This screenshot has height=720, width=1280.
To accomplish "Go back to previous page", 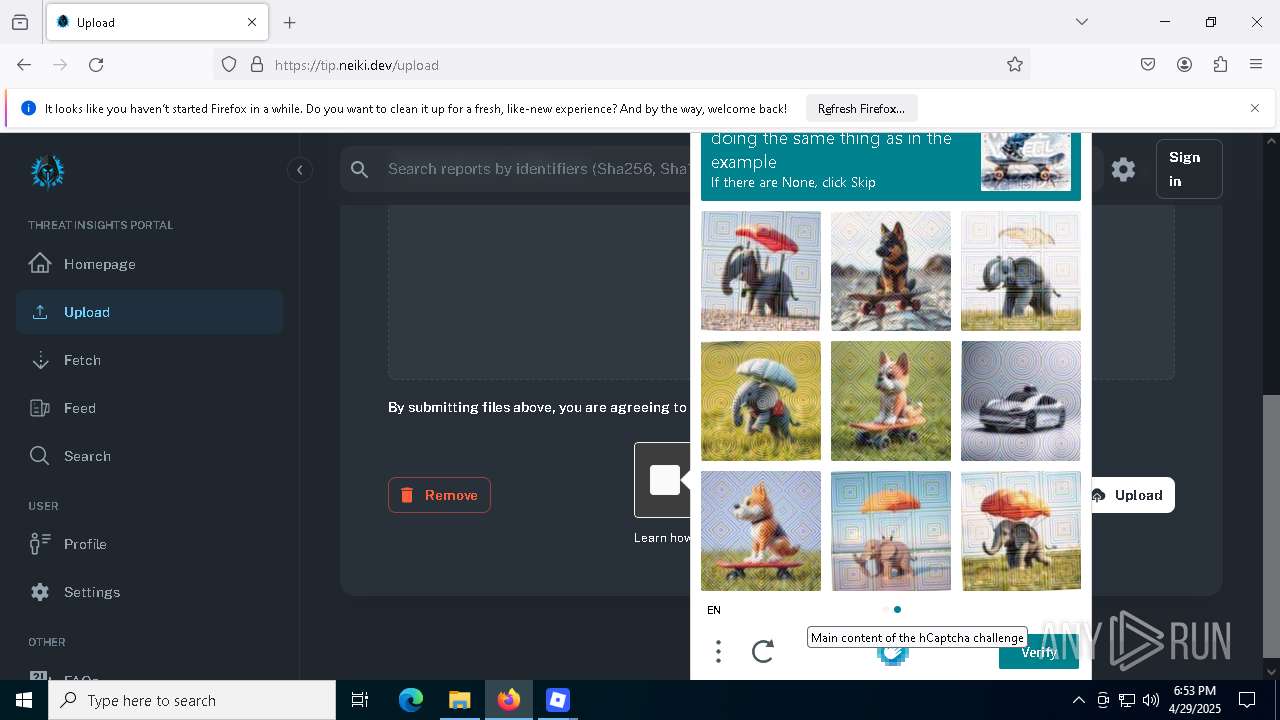I will 24,65.
